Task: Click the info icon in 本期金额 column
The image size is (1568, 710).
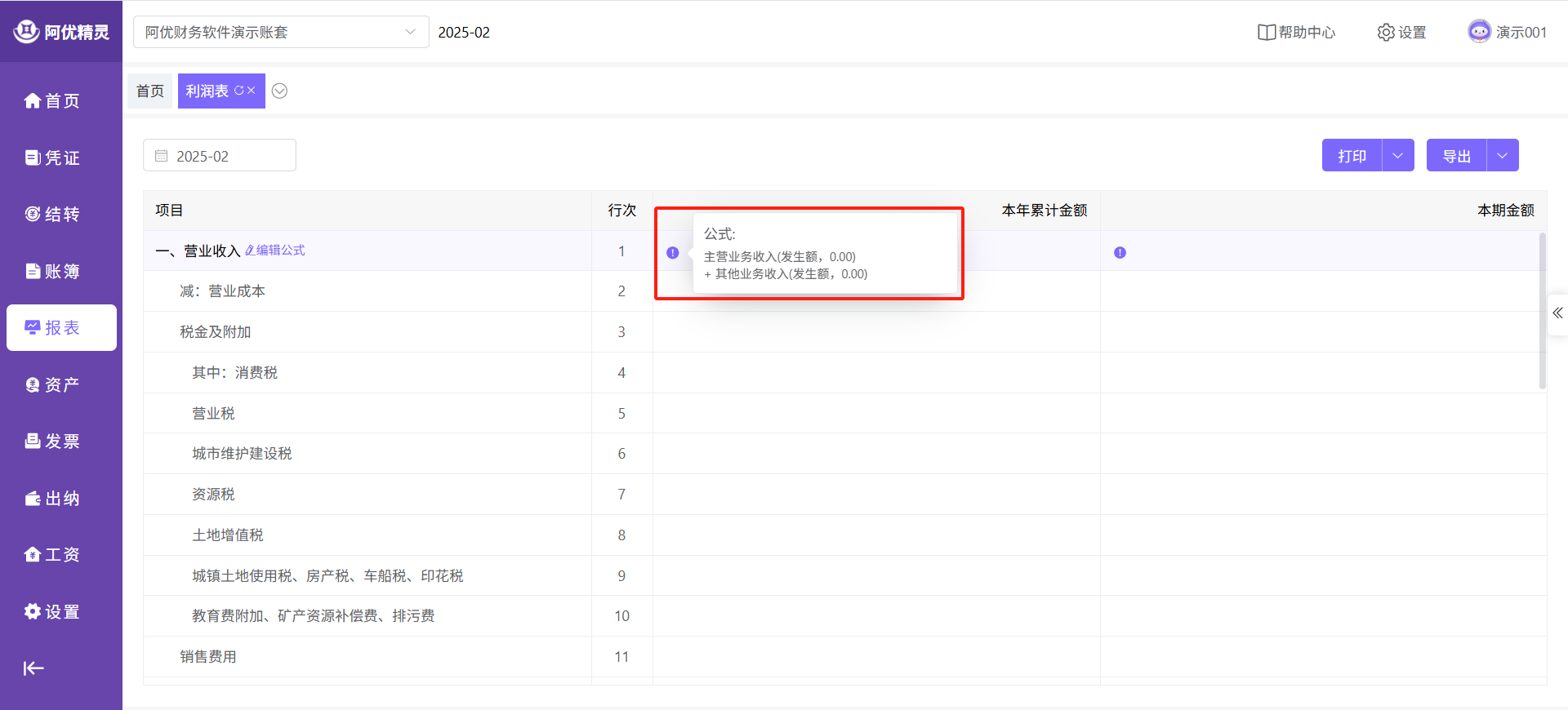Action: 1120,253
